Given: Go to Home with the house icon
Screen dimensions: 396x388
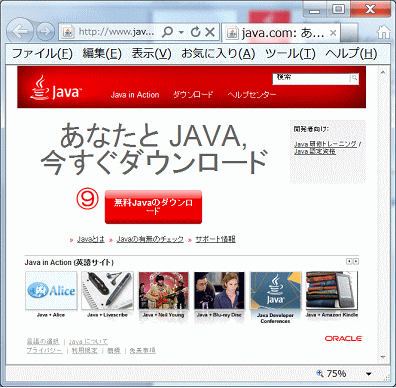Looking at the screenshot, I should 383,32.
